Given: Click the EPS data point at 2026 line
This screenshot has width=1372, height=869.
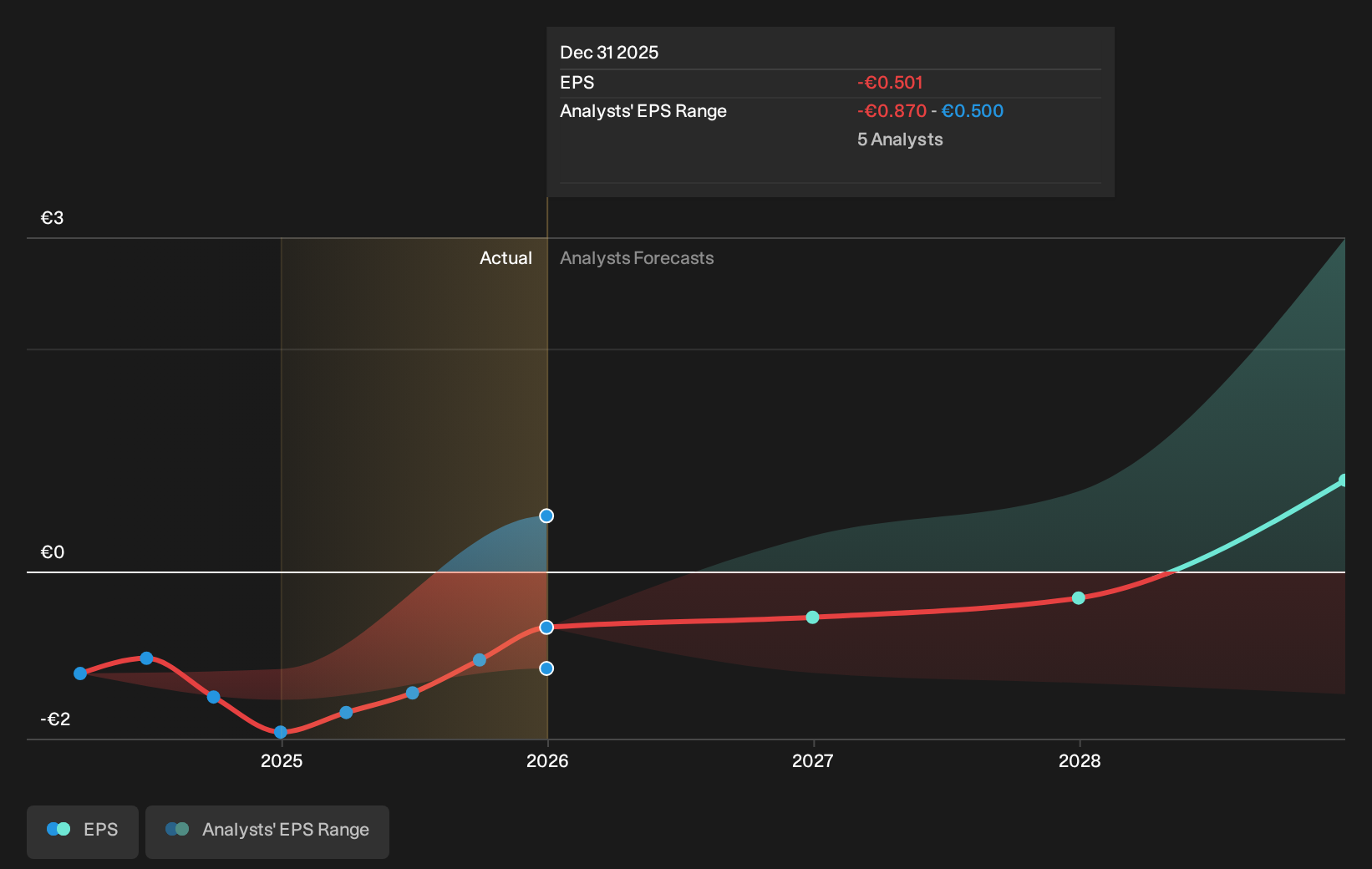Looking at the screenshot, I should tap(546, 628).
